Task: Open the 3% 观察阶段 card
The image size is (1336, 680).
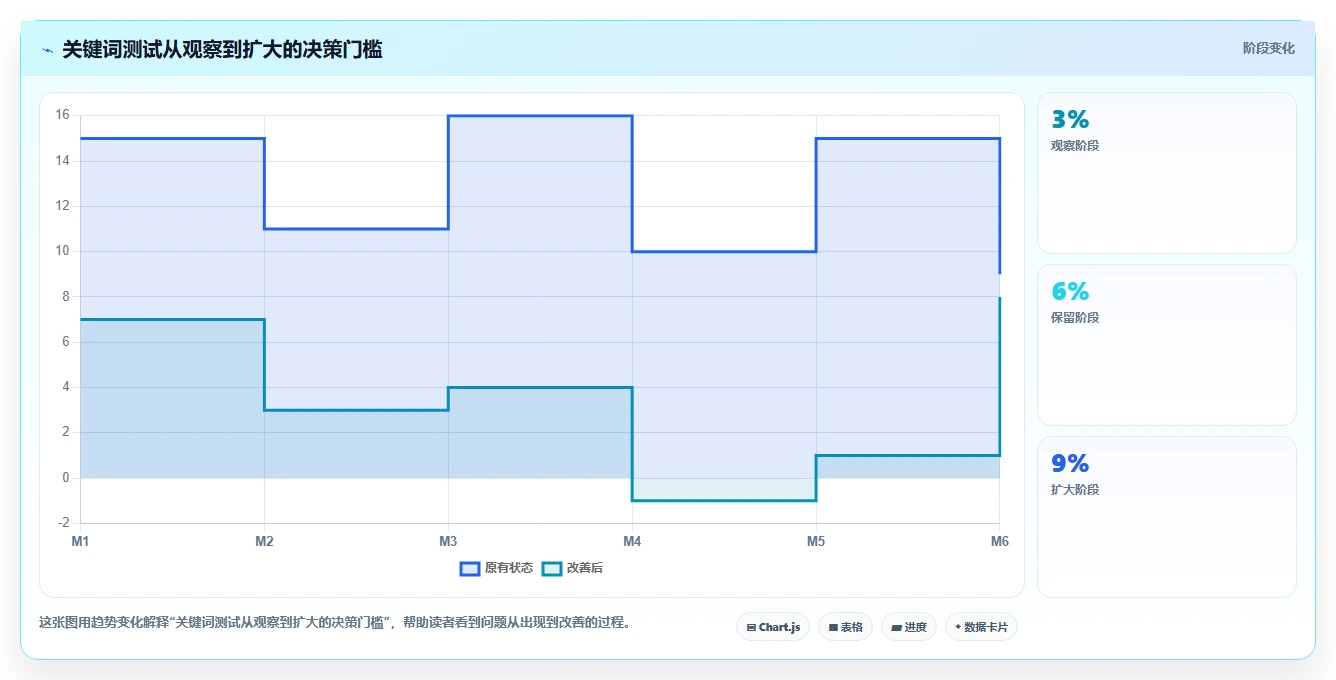Action: [x=1167, y=173]
